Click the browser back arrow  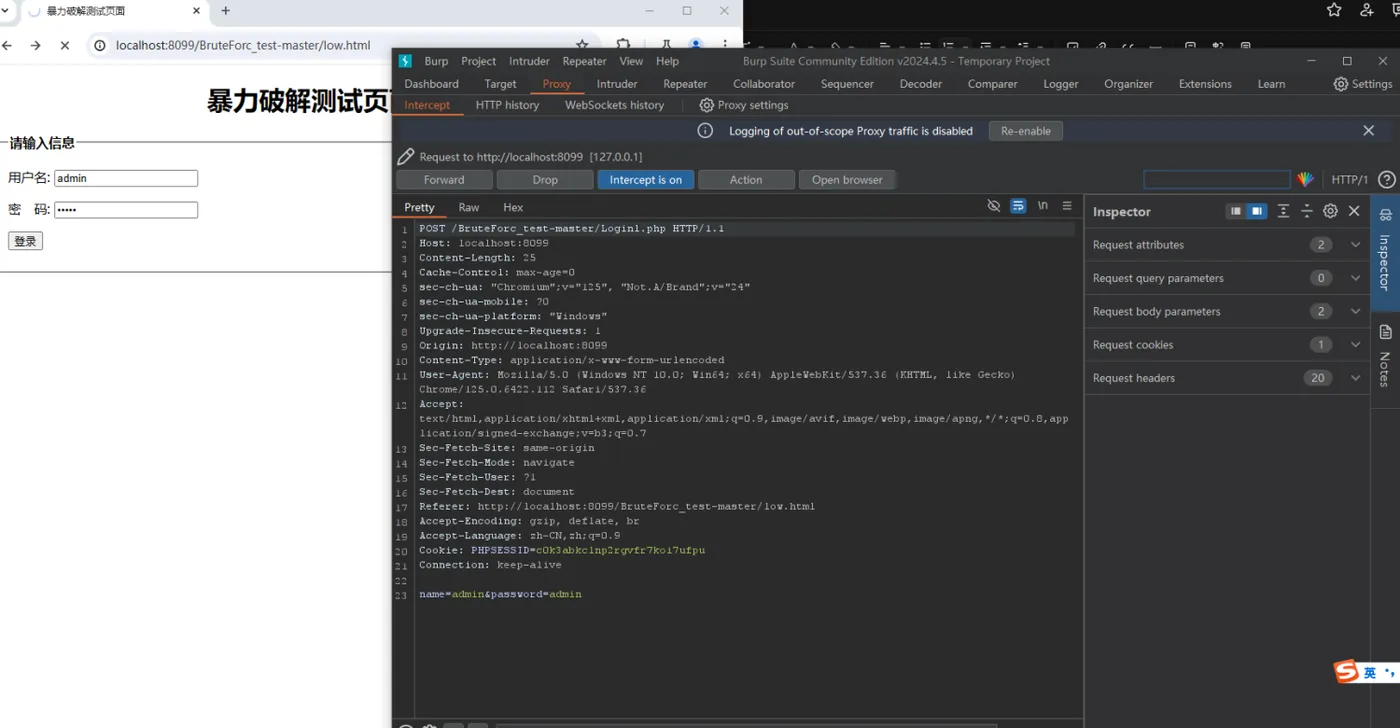point(8,45)
